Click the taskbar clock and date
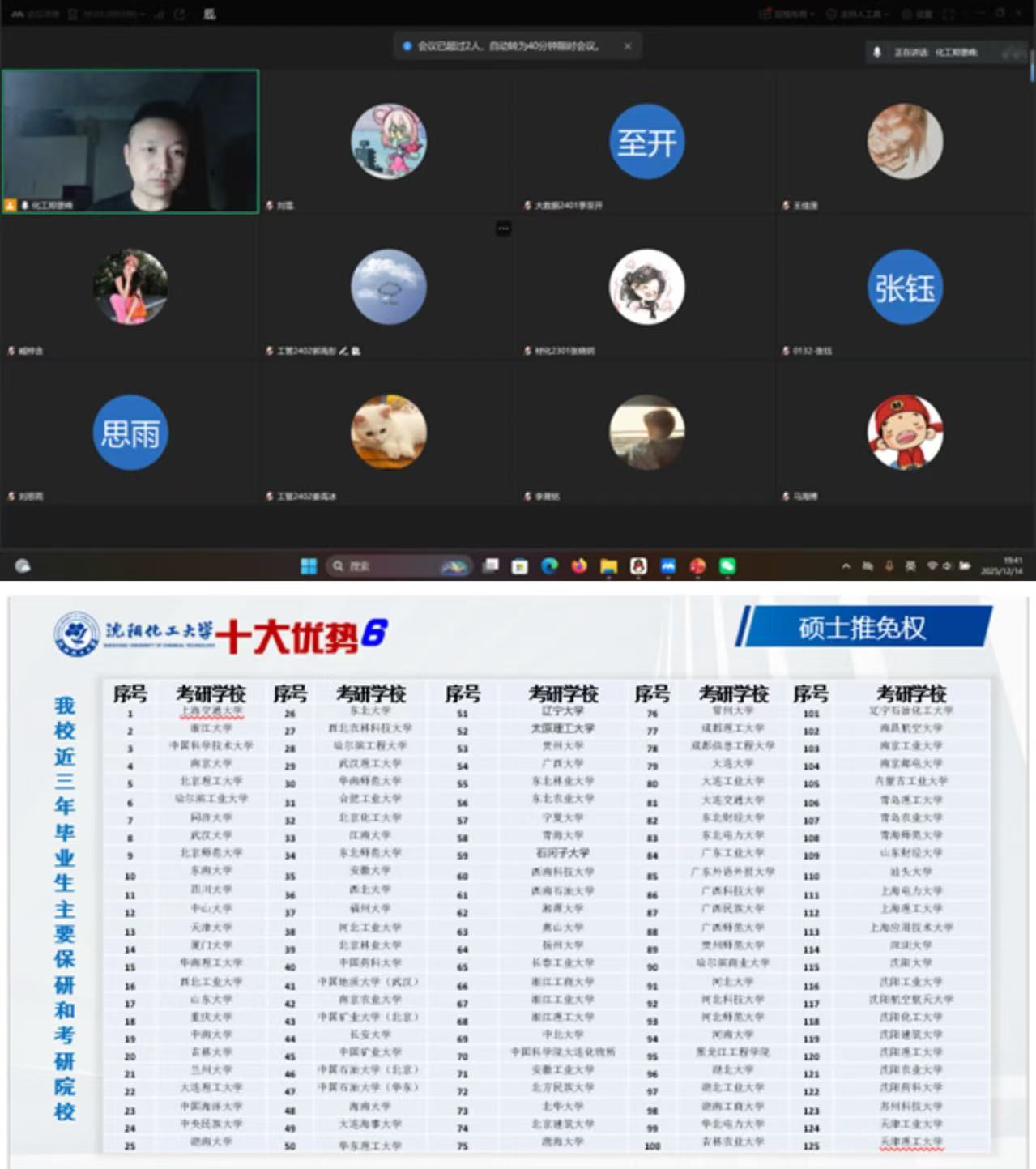The image size is (1036, 1169). point(1001,565)
